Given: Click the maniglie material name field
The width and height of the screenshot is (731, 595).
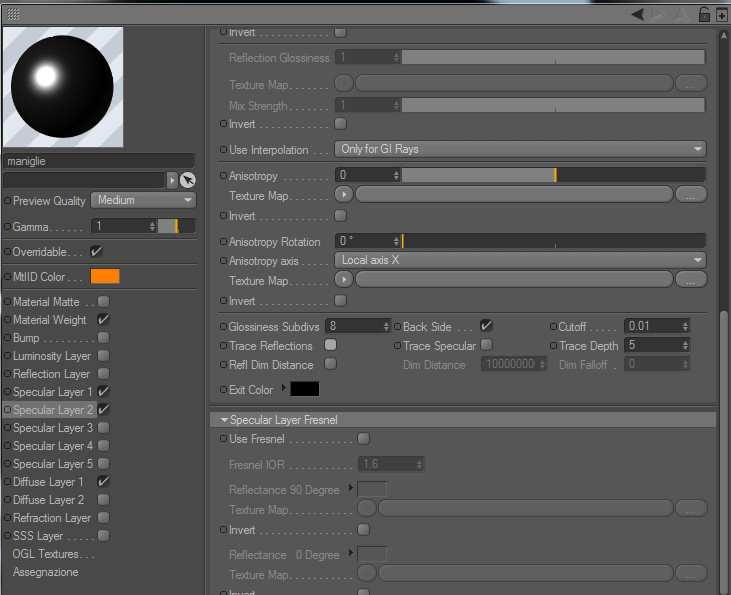Looking at the screenshot, I should [x=99, y=161].
